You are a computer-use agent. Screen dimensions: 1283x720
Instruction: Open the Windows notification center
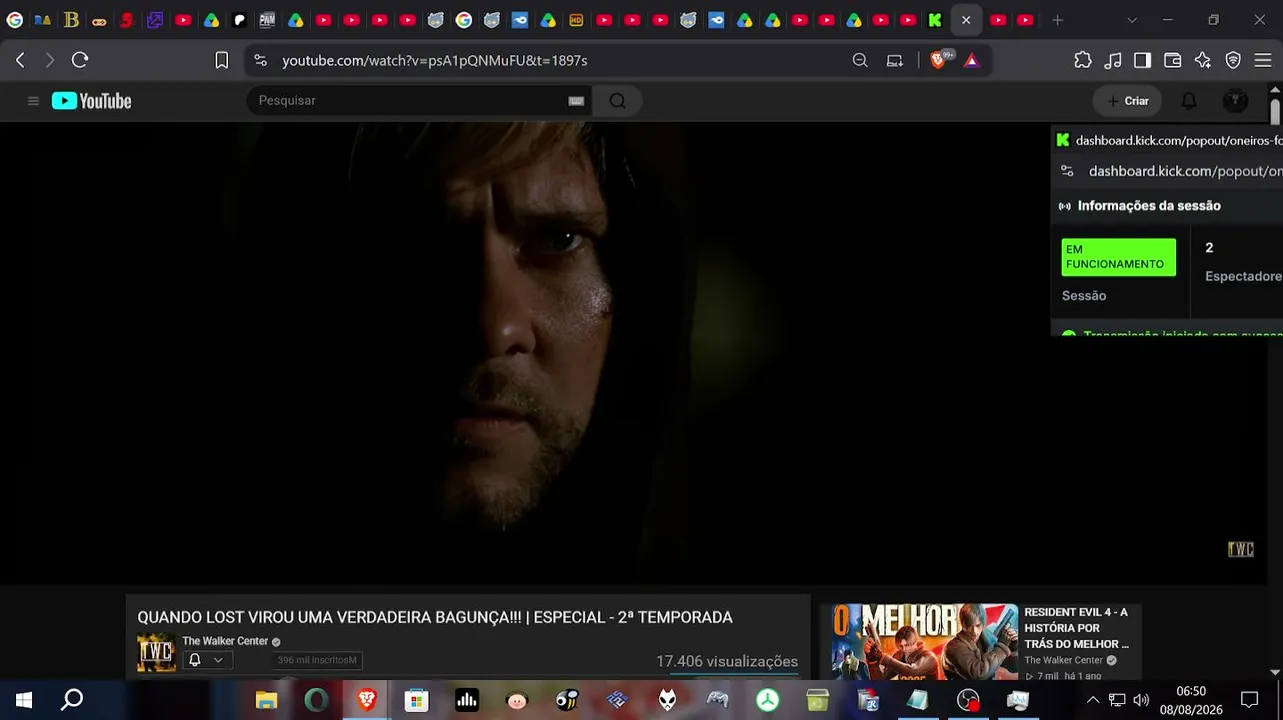[x=1249, y=700]
